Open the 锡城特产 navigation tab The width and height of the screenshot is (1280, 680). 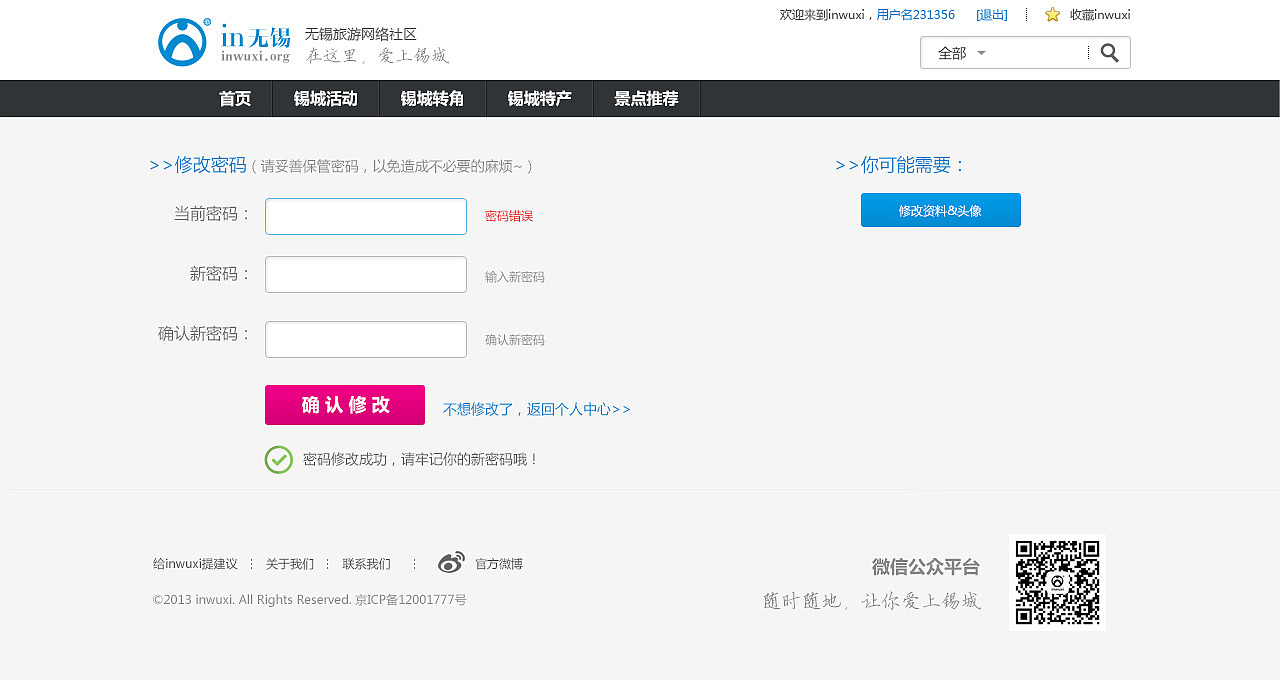[x=540, y=98]
